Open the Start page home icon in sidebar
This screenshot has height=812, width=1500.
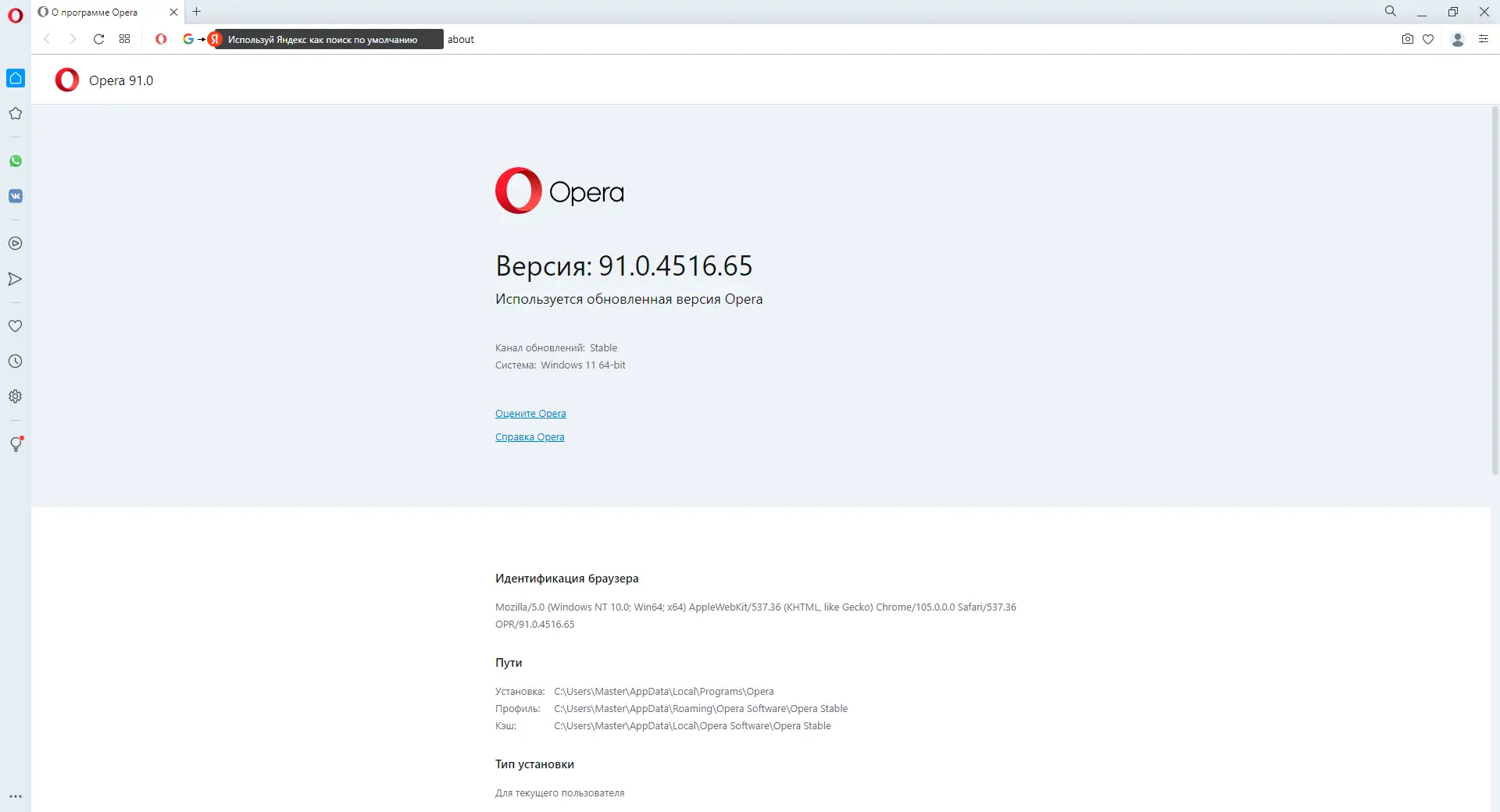16,78
